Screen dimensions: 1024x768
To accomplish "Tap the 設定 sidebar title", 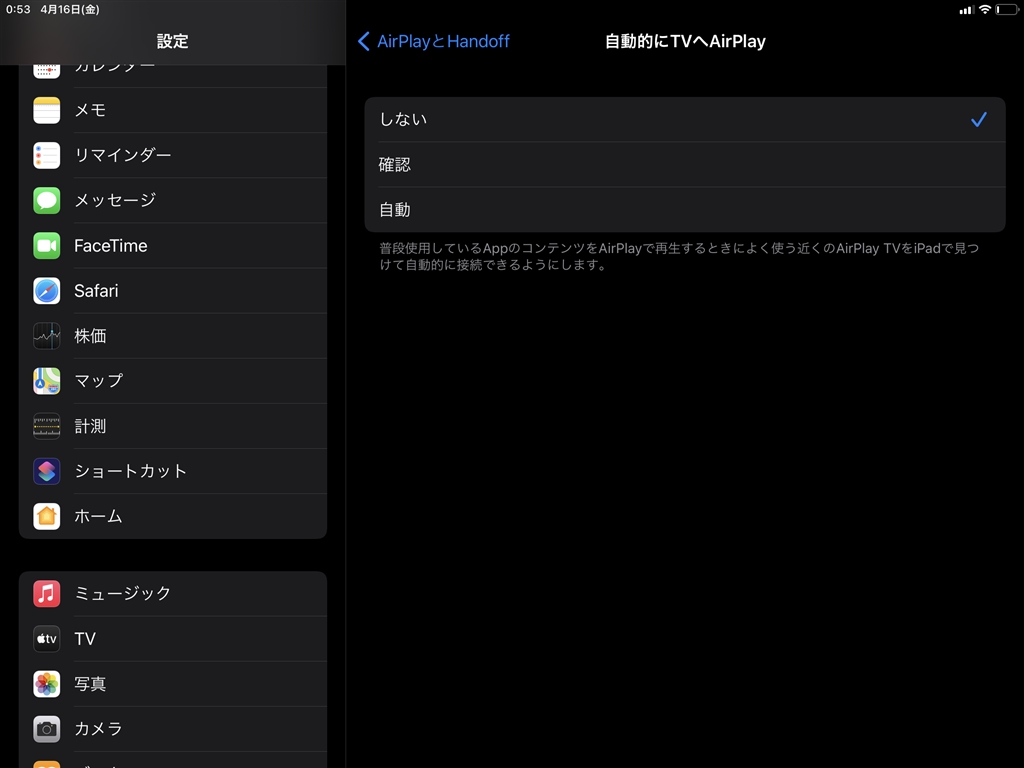I will tap(172, 41).
